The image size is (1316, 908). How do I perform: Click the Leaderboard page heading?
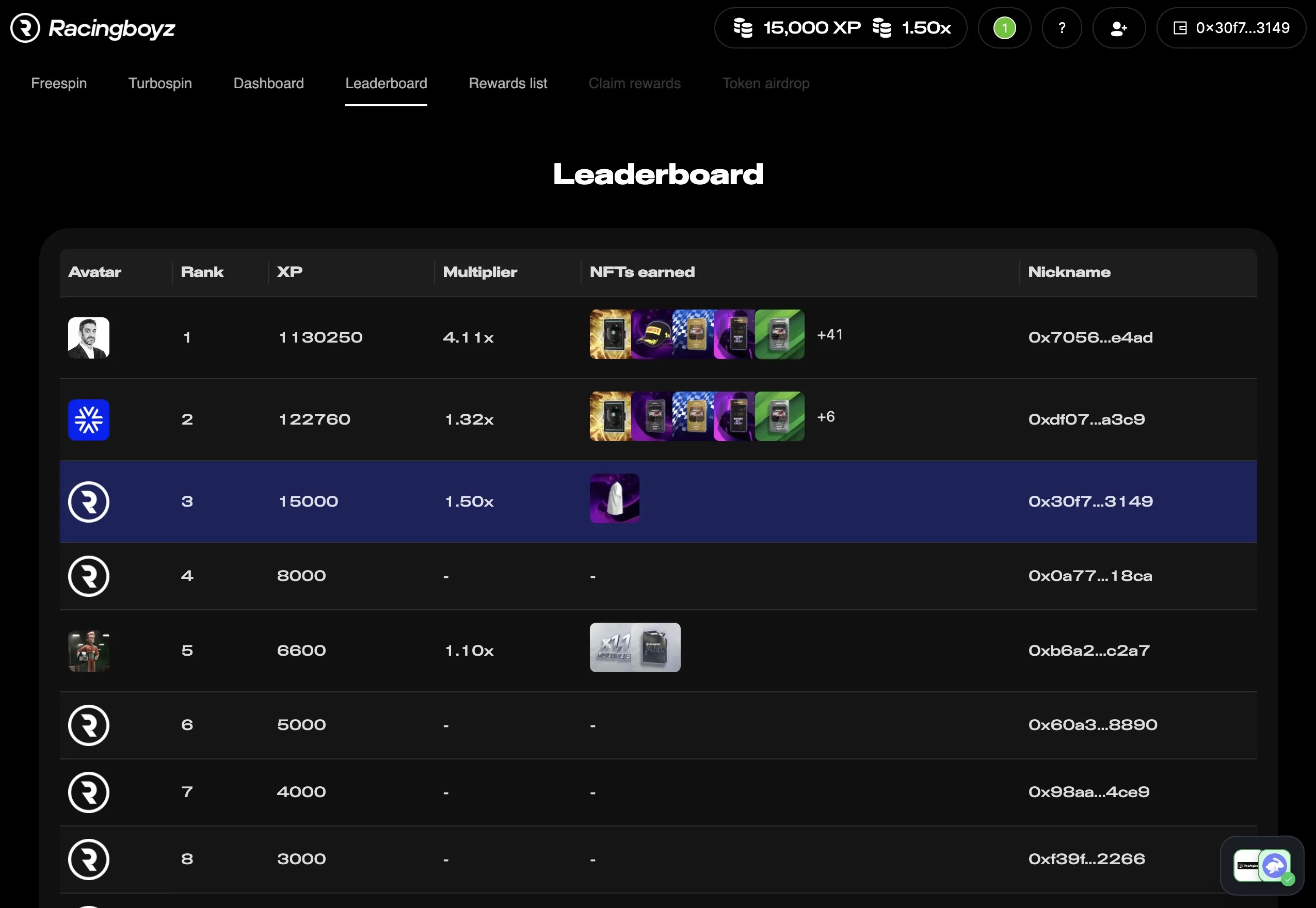pos(657,174)
